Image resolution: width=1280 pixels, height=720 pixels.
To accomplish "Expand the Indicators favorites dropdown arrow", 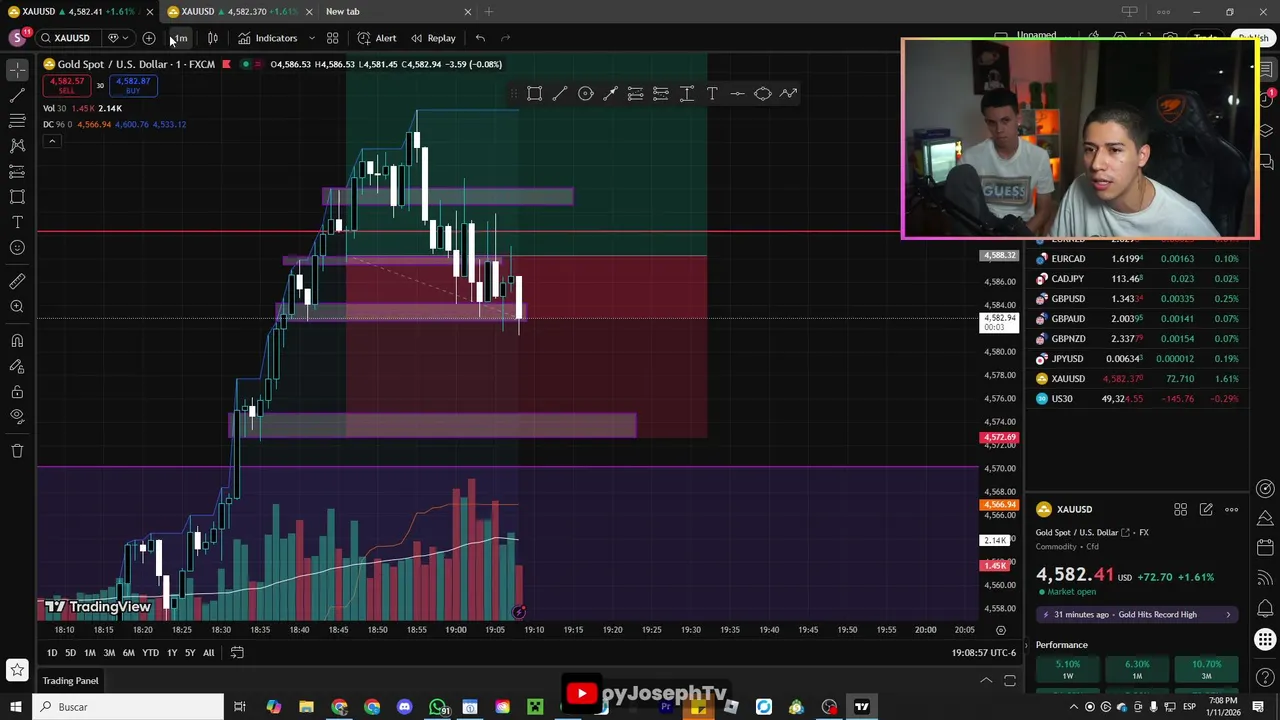I will click(x=311, y=38).
